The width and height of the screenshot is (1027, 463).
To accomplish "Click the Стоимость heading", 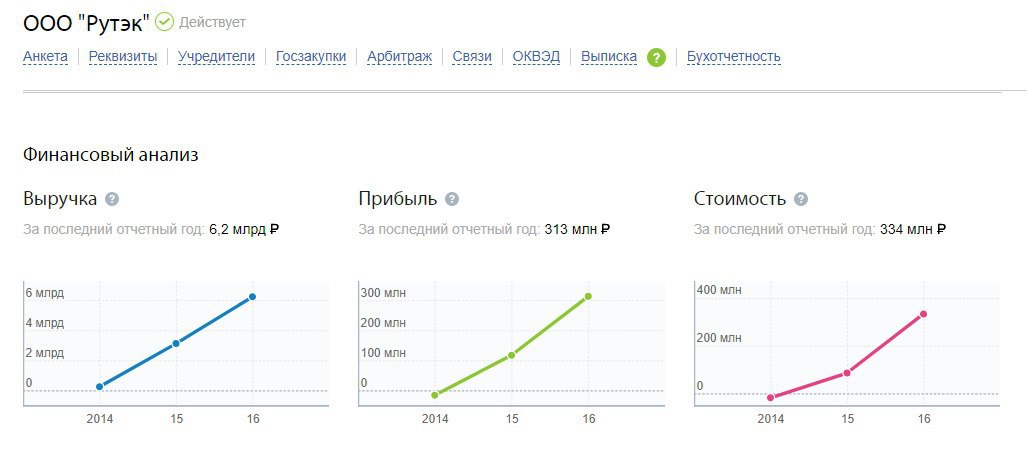I will [x=740, y=199].
